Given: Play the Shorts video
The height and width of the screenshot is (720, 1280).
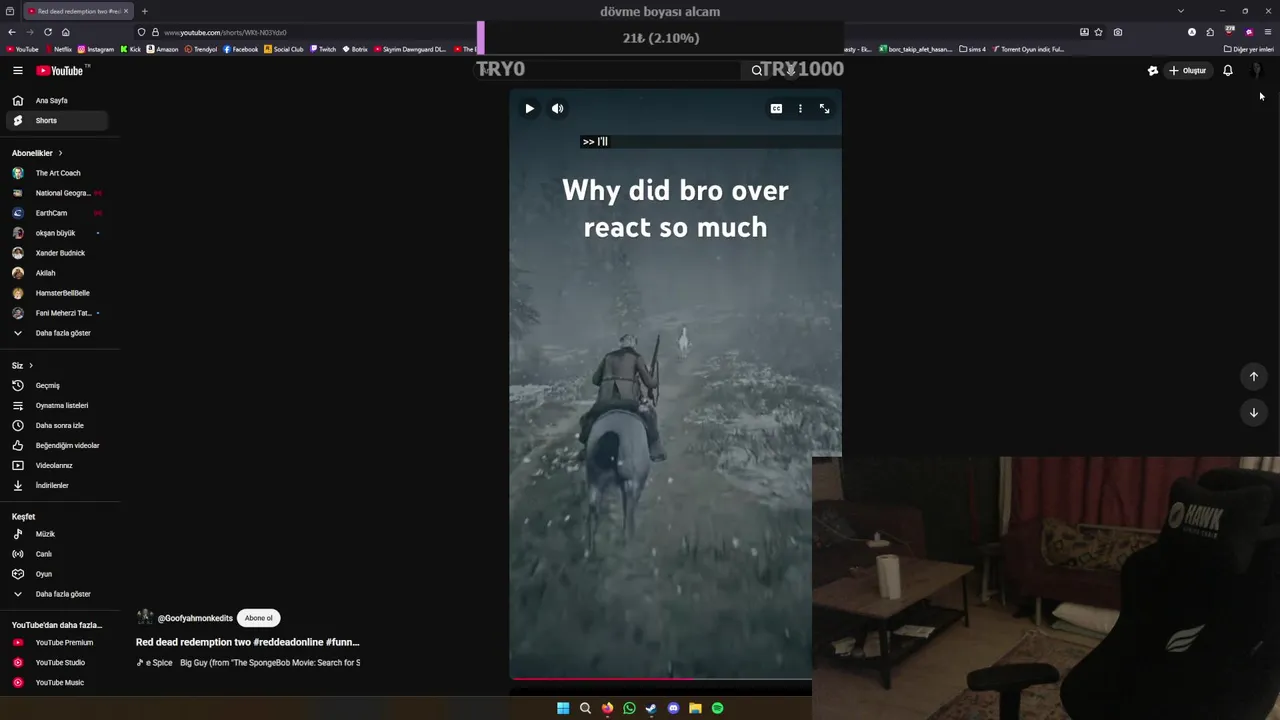Looking at the screenshot, I should [529, 108].
